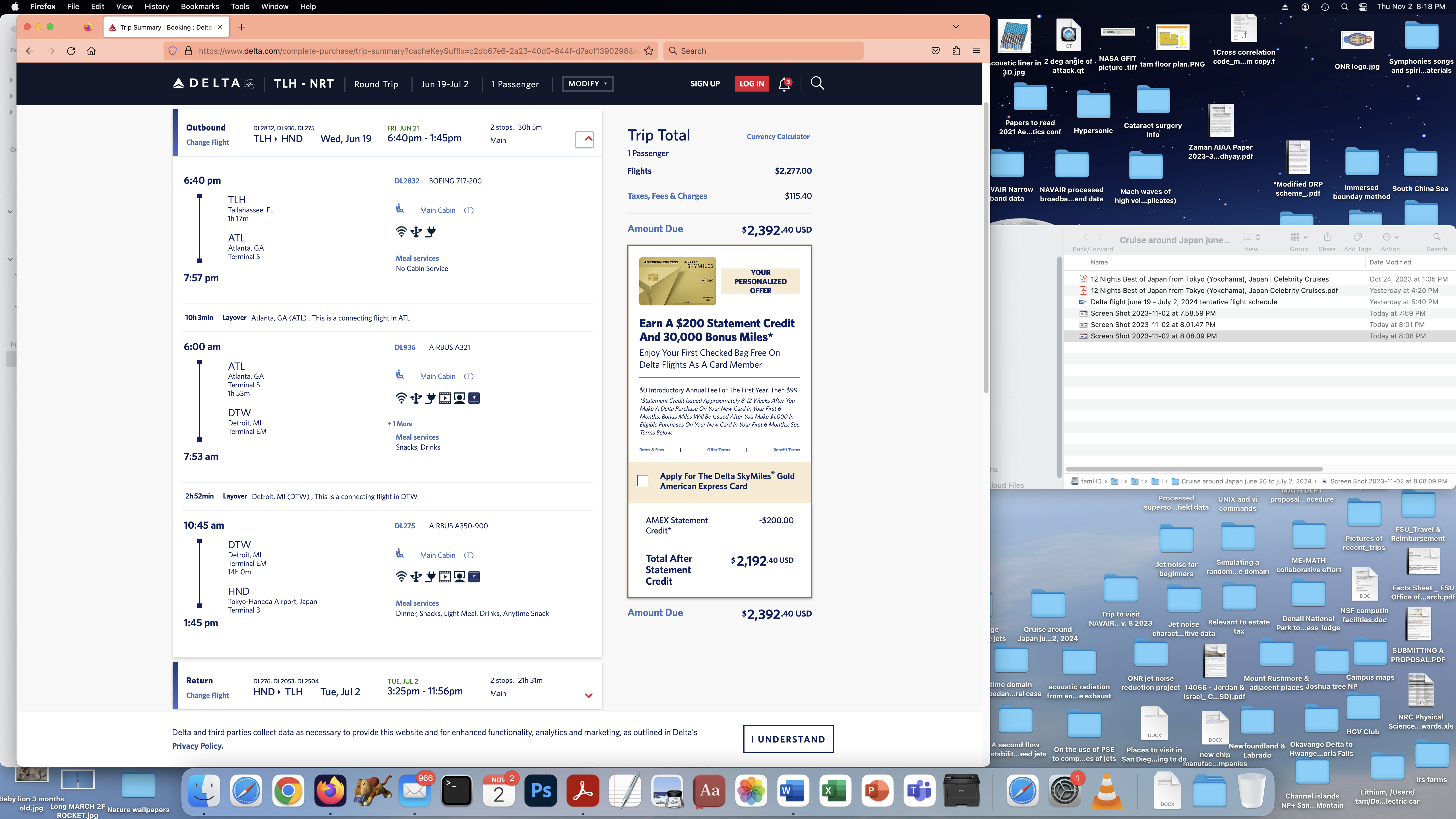Click the Save to Pocket icon
Screen dimensions: 1456x819
tap(935, 51)
